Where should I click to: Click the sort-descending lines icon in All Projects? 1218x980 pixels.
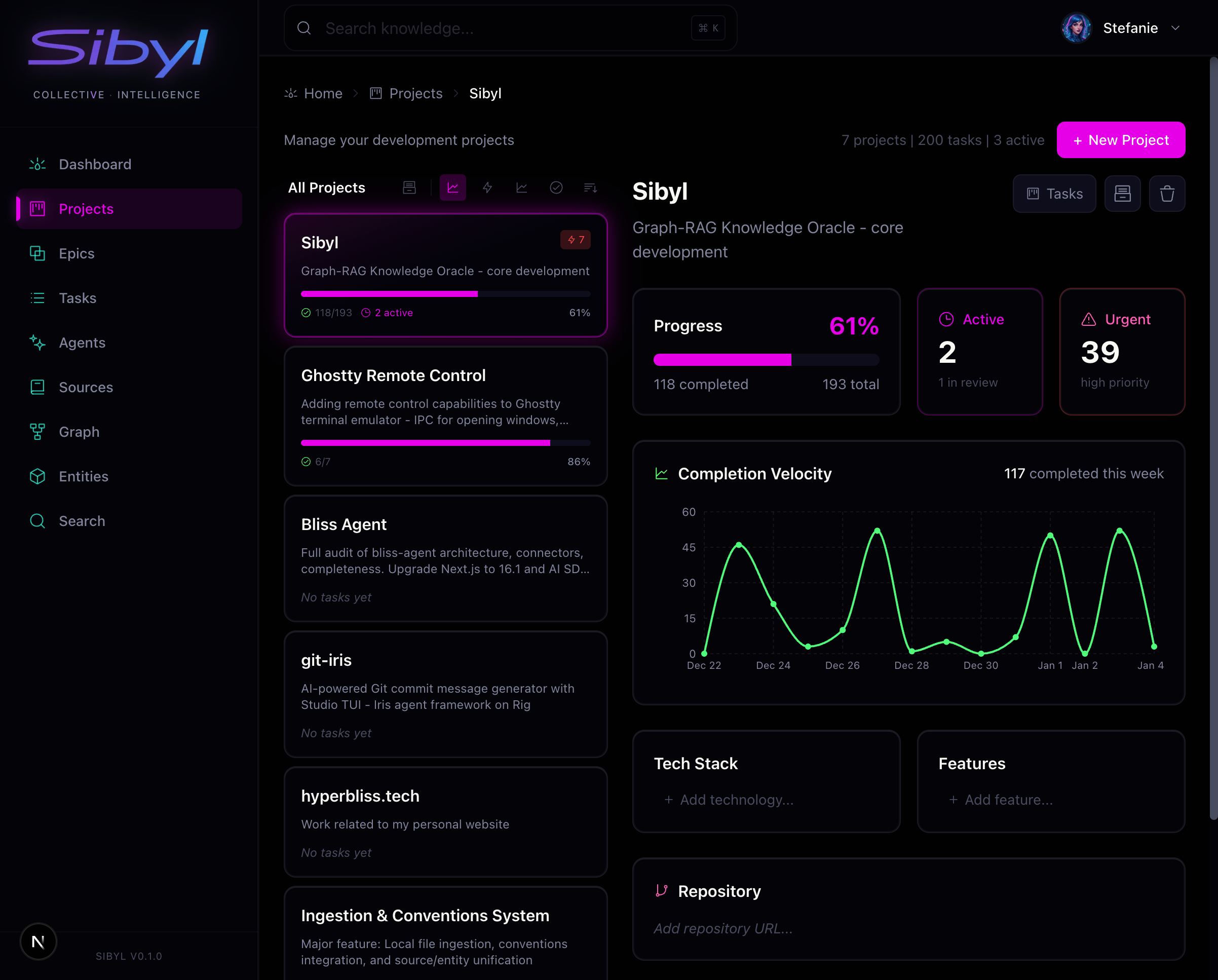click(x=590, y=187)
